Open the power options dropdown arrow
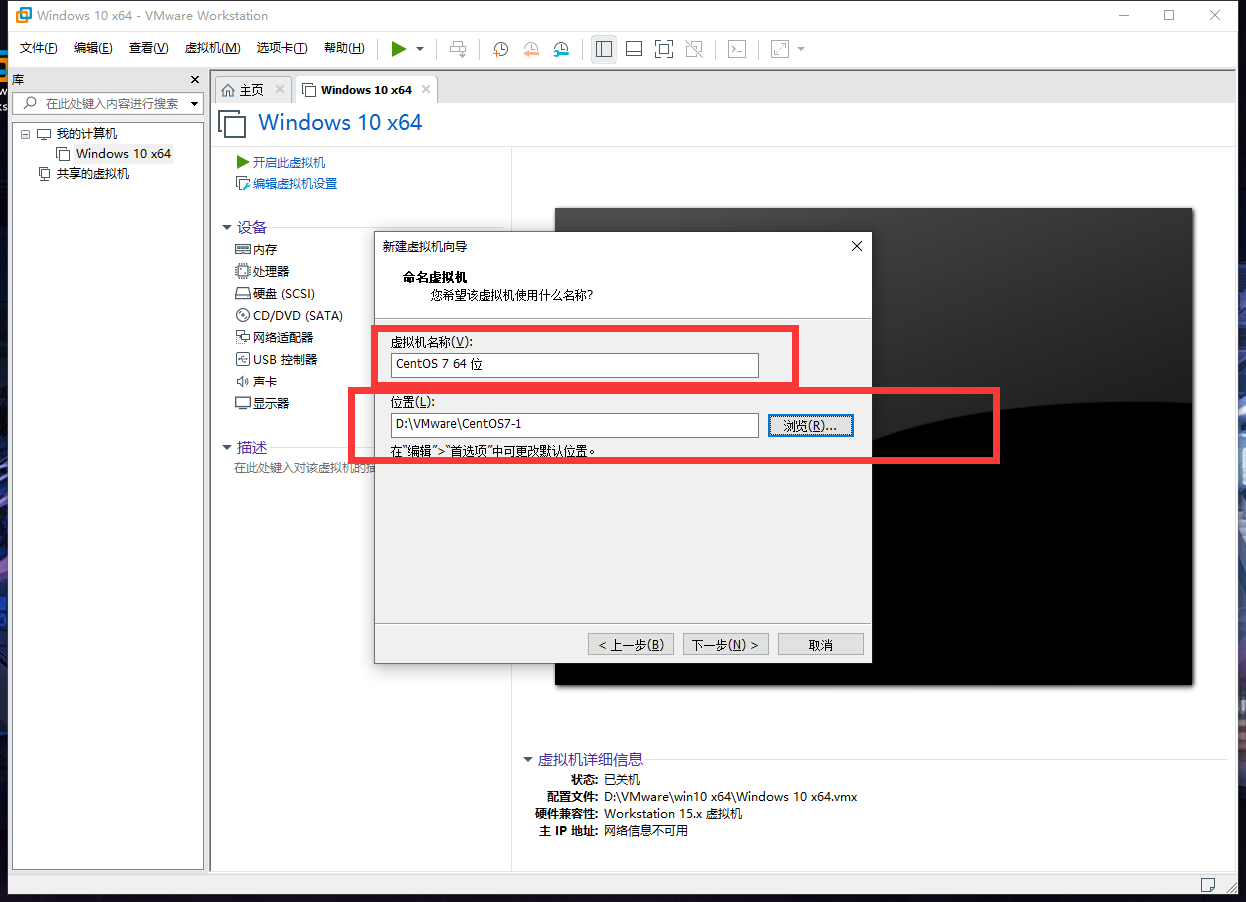 (420, 49)
